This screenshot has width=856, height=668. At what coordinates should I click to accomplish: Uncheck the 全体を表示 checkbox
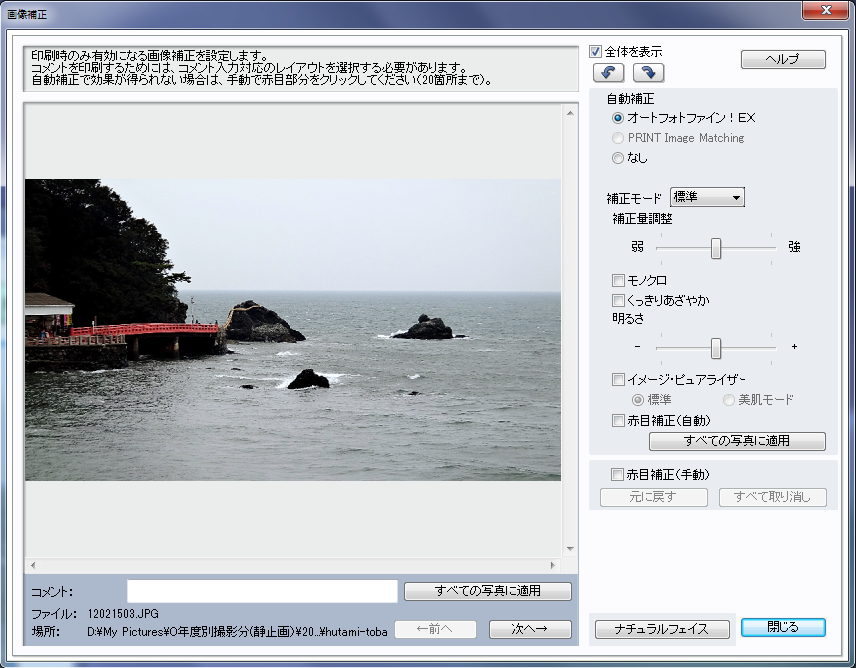coord(596,51)
